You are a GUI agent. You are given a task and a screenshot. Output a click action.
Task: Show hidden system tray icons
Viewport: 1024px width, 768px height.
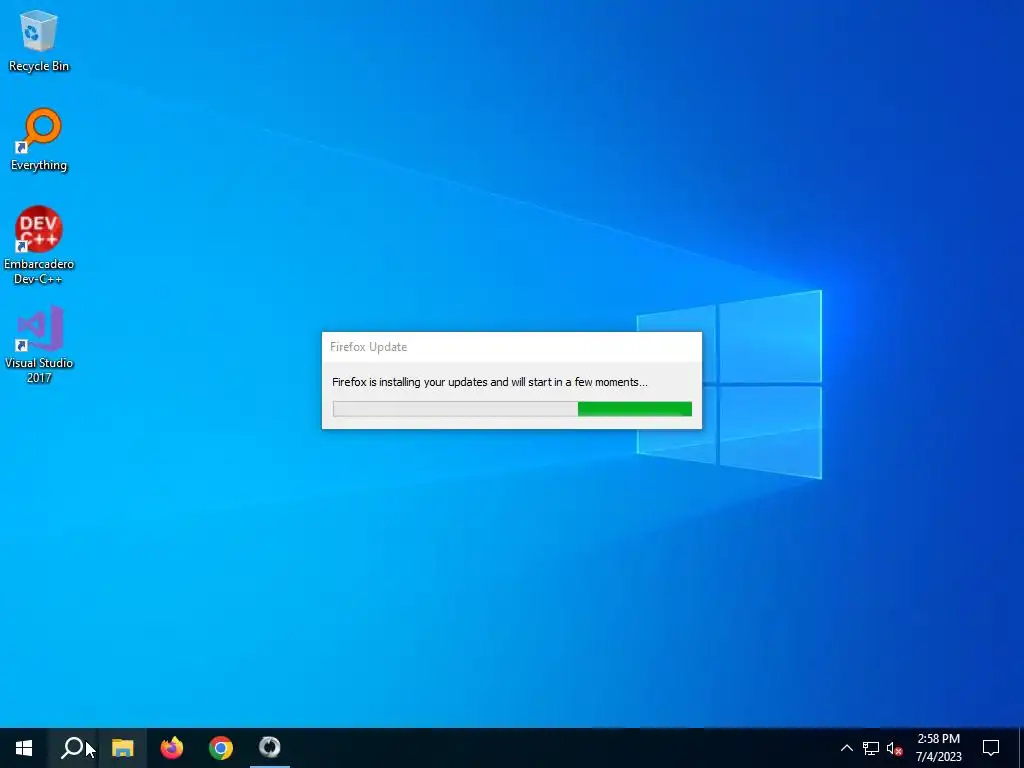click(846, 748)
